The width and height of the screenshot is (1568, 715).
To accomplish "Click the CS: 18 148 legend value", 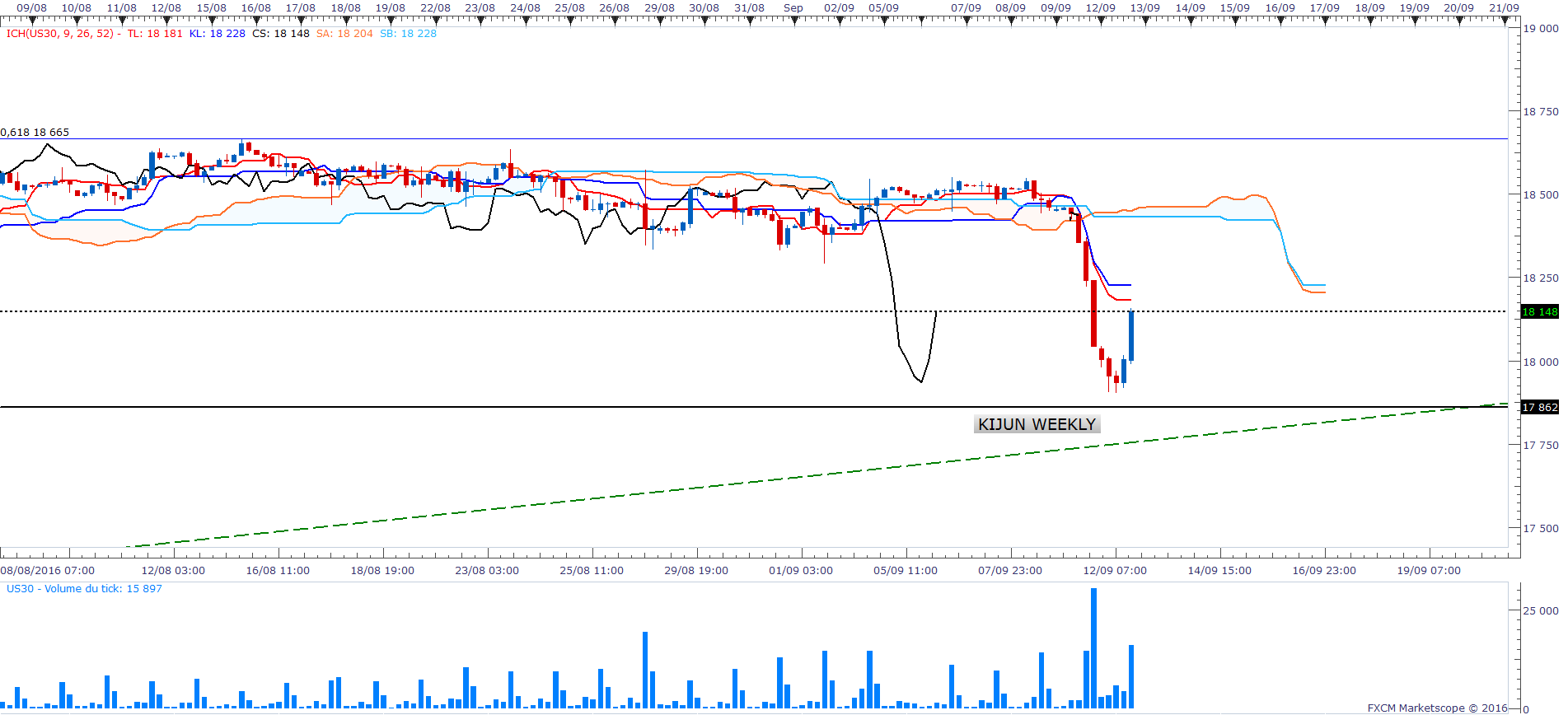I will [280, 34].
